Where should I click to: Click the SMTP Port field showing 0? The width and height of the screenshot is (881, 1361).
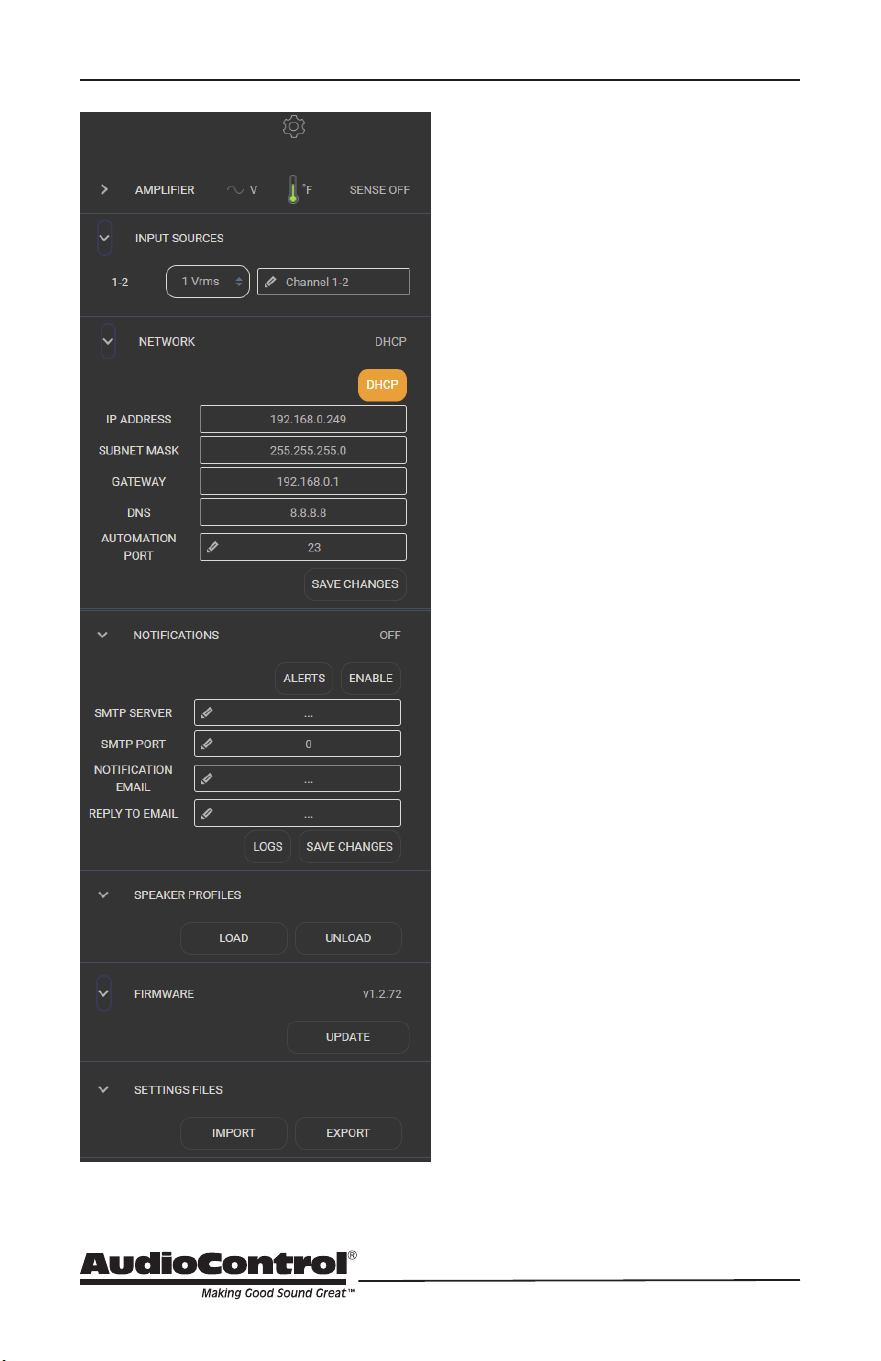pyautogui.click(x=297, y=744)
